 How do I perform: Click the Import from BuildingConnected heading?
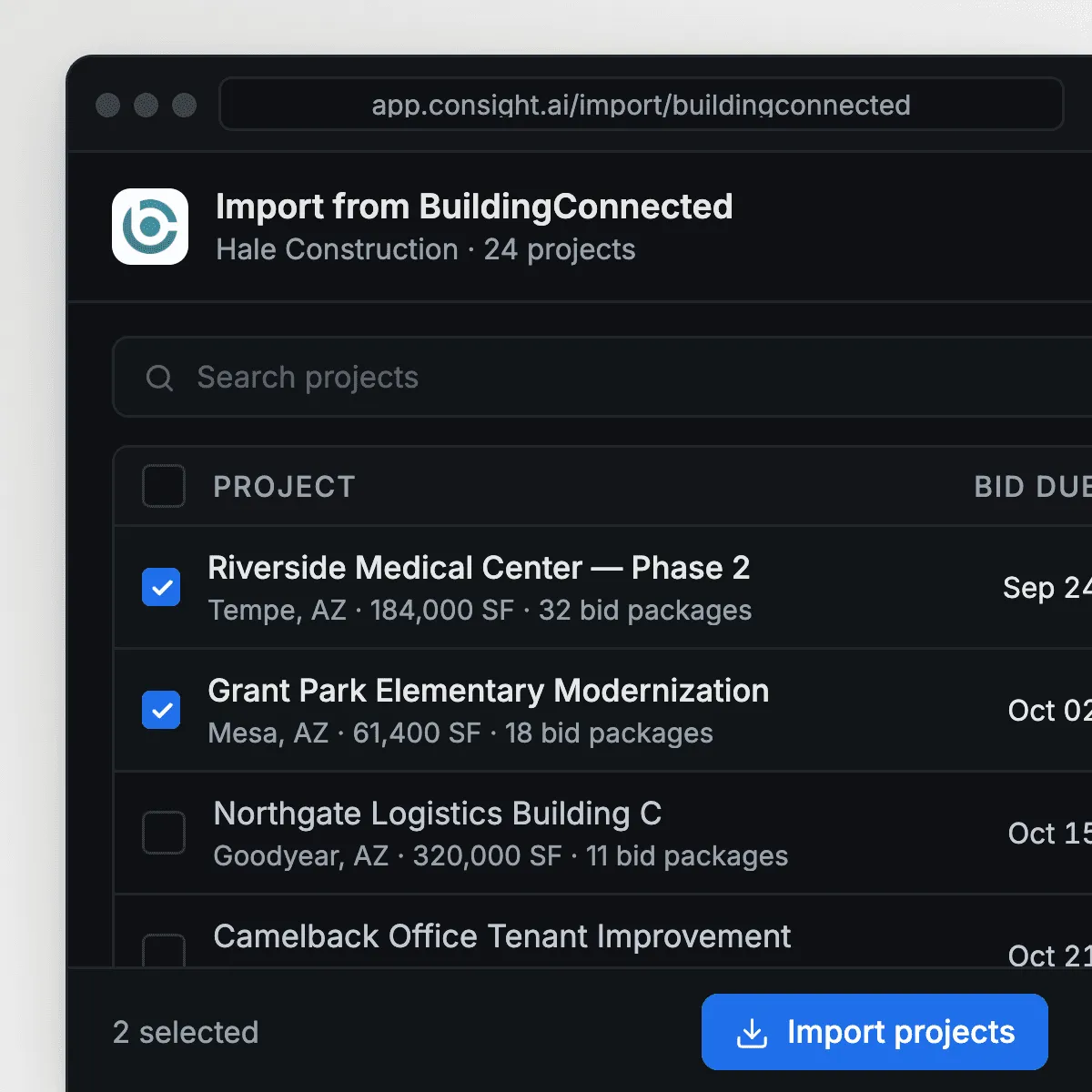click(474, 207)
